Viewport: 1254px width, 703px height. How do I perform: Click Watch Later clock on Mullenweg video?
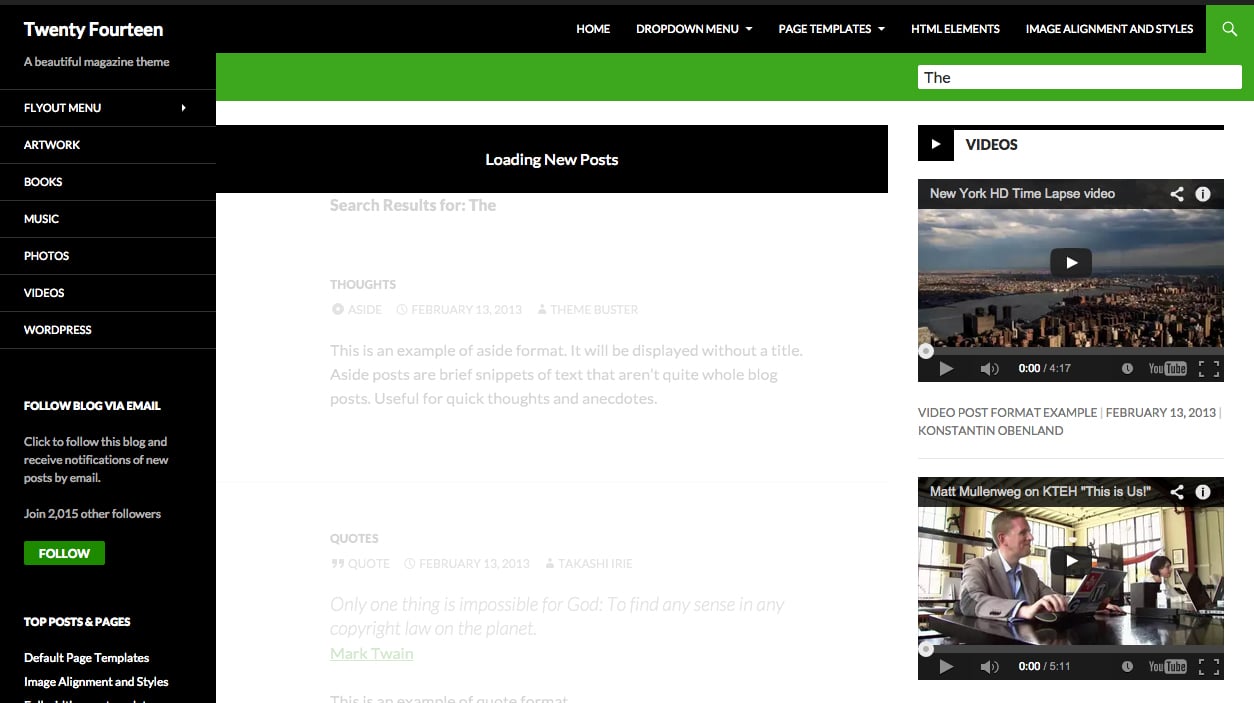click(1127, 667)
